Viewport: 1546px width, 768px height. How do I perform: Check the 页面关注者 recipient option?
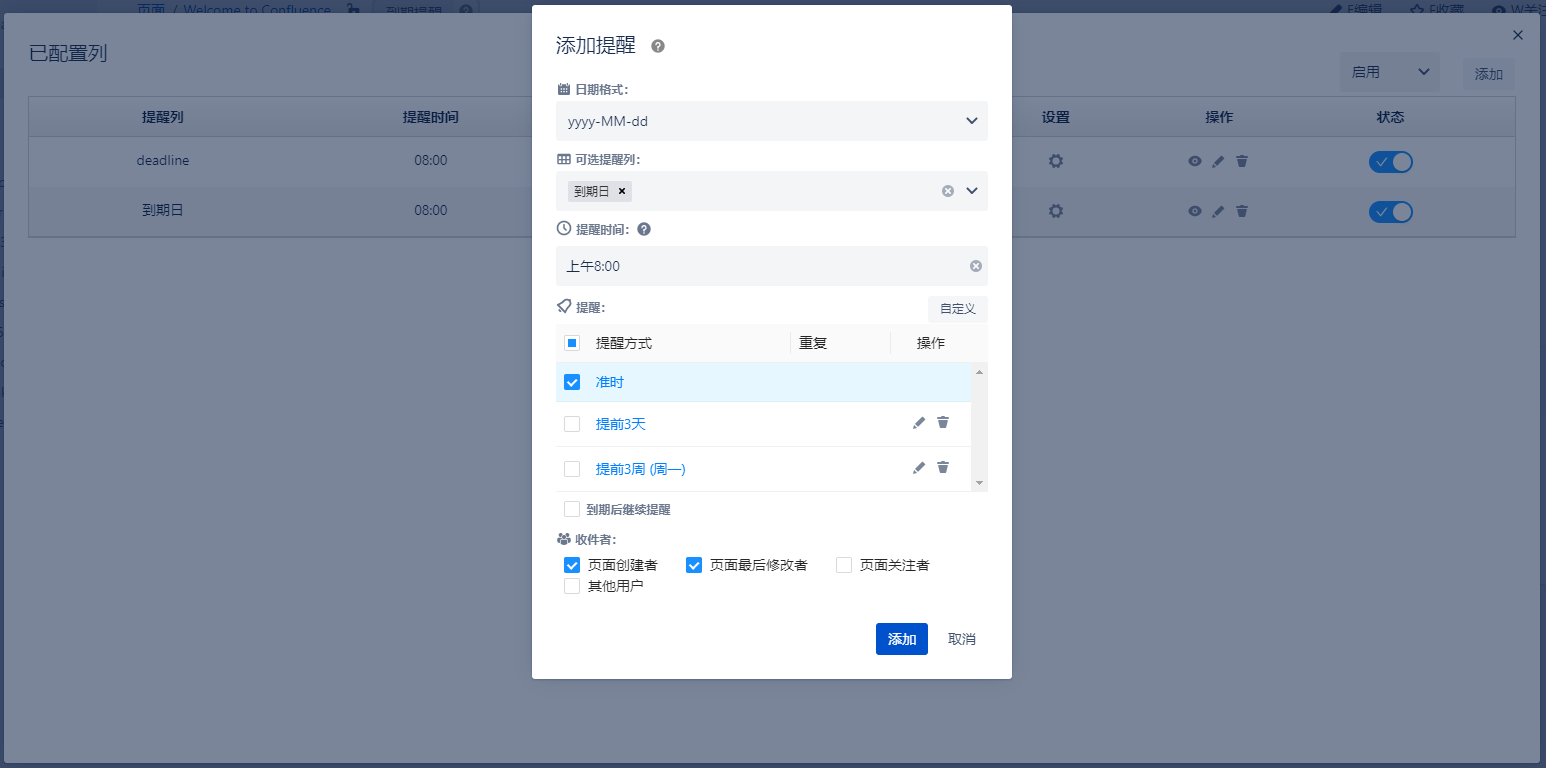click(x=844, y=565)
